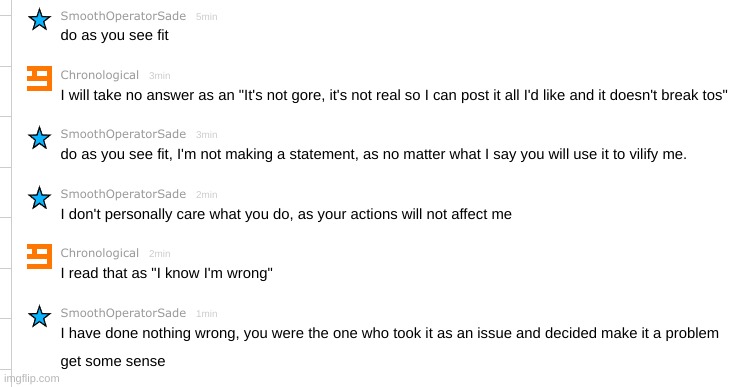Viewport: 736px width, 387px height.
Task: Click the star avatar beside "I have done nothing wrong"
Action: [39, 316]
